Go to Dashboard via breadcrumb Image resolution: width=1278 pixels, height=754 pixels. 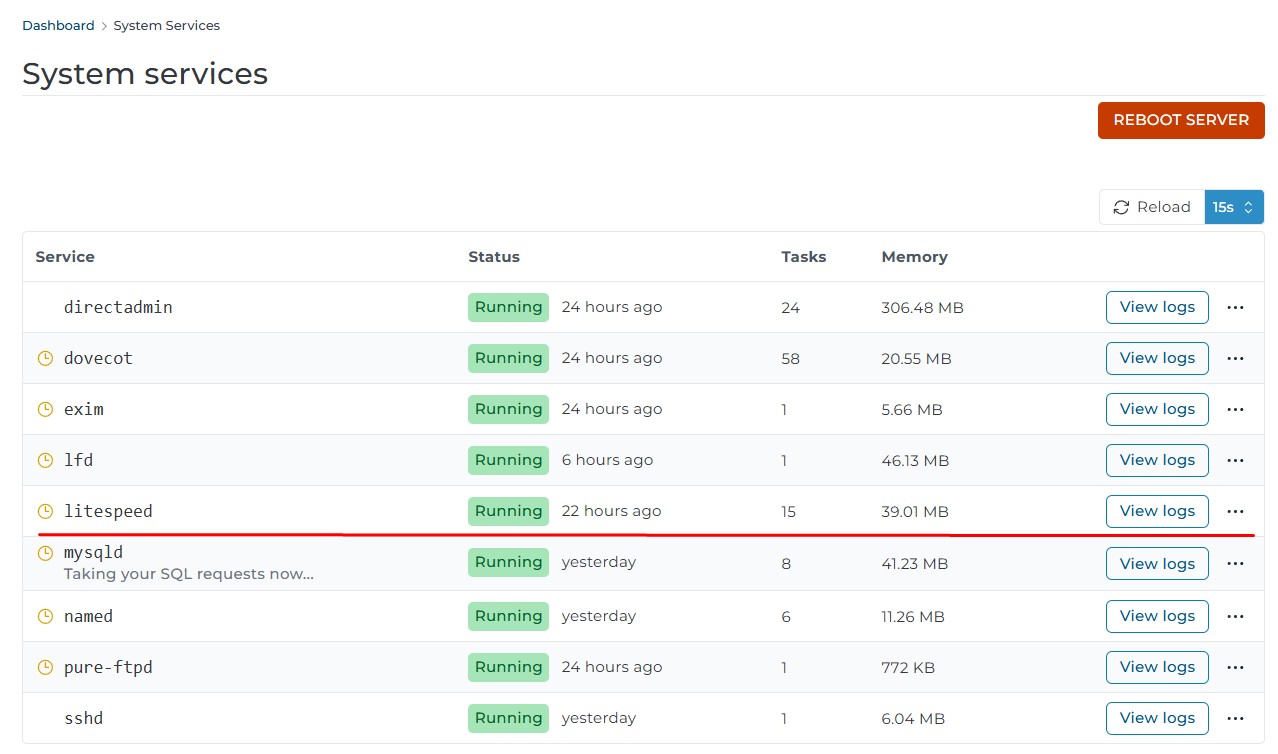58,25
